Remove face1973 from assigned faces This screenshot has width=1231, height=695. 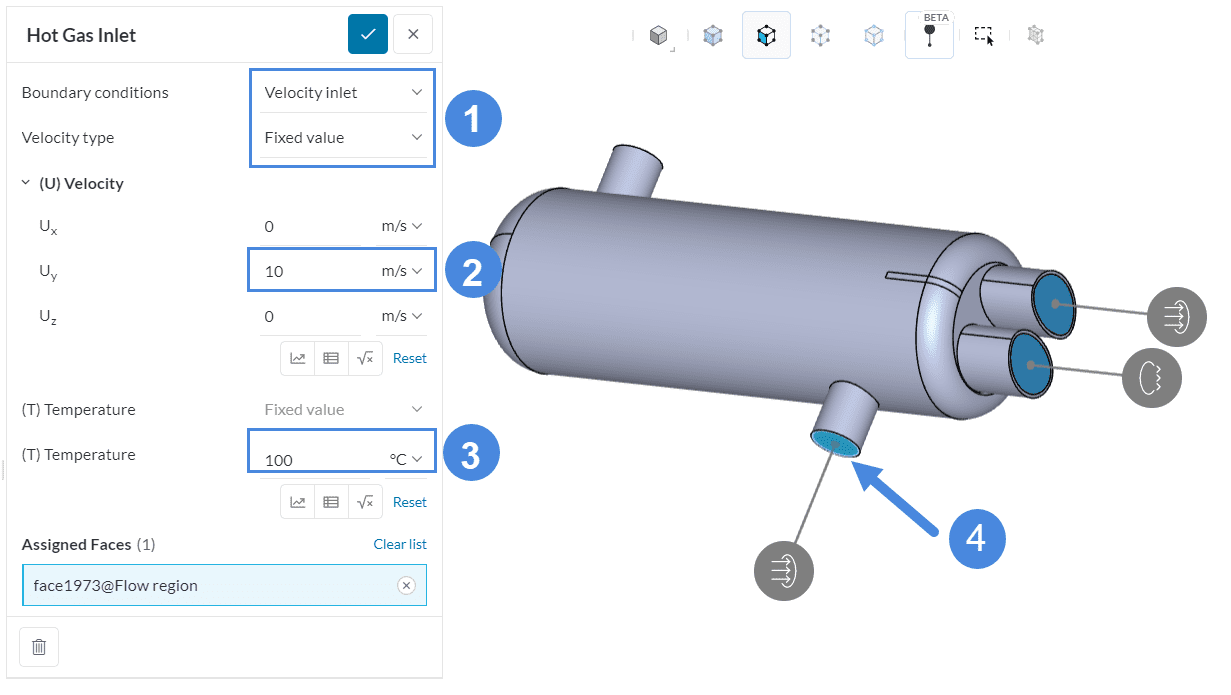coord(406,586)
